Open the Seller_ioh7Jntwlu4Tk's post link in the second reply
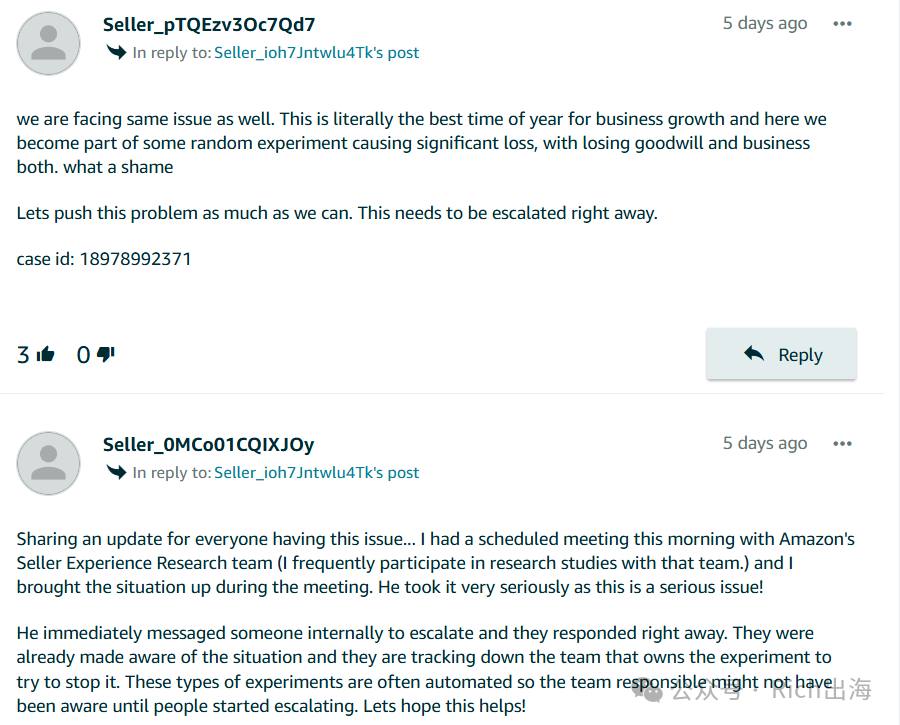 (316, 473)
